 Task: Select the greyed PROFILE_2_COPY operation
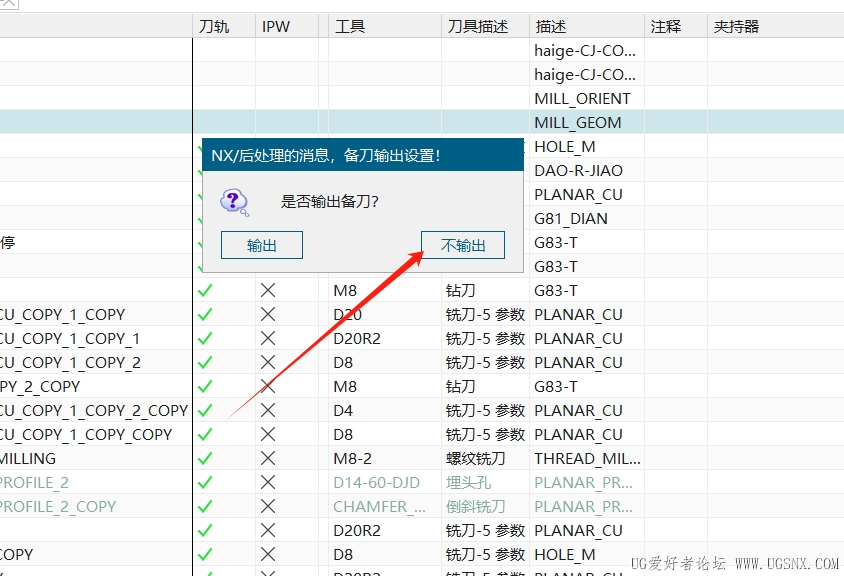click(x=58, y=507)
